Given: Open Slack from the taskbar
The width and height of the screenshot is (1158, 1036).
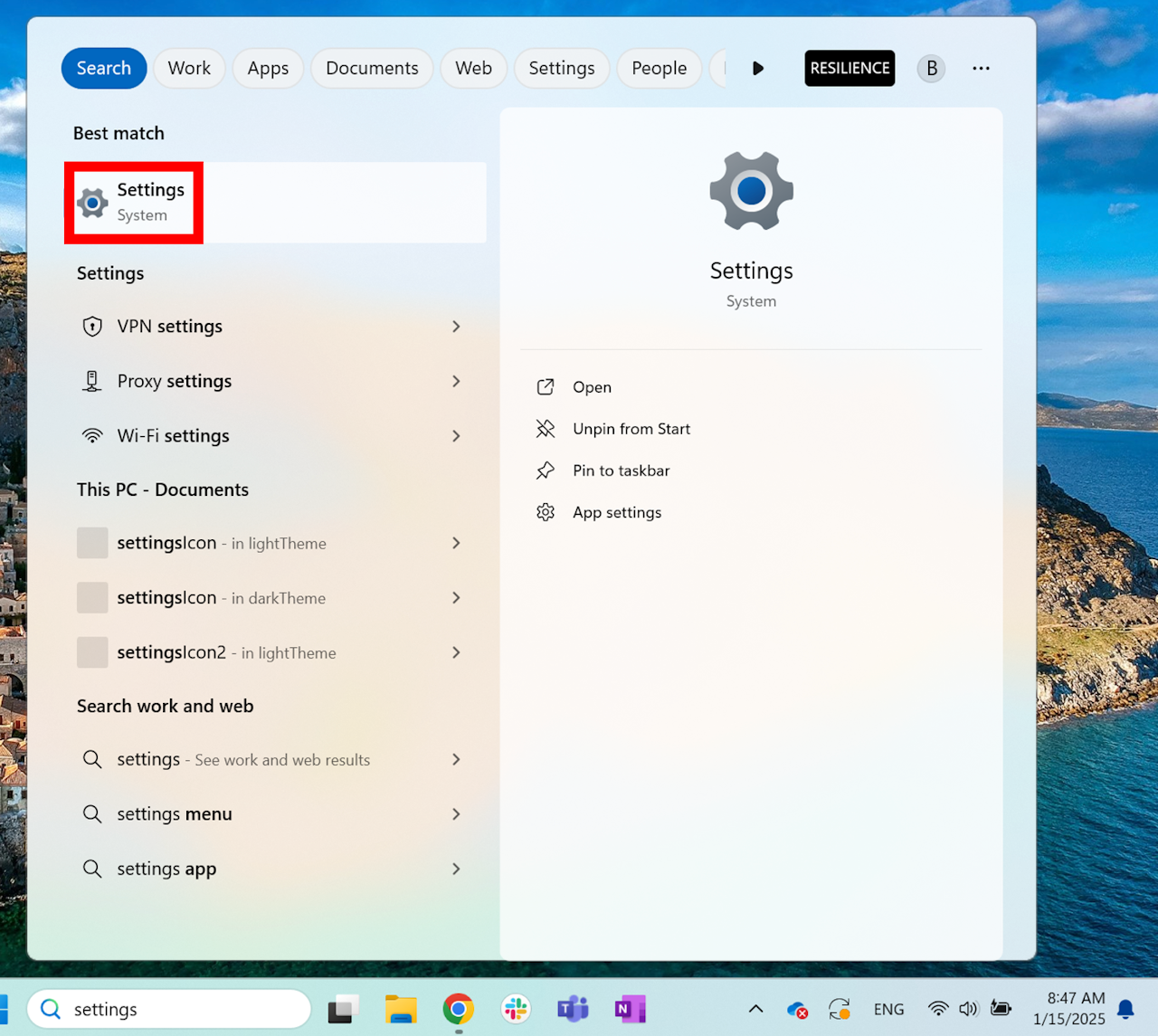Looking at the screenshot, I should click(x=516, y=1009).
